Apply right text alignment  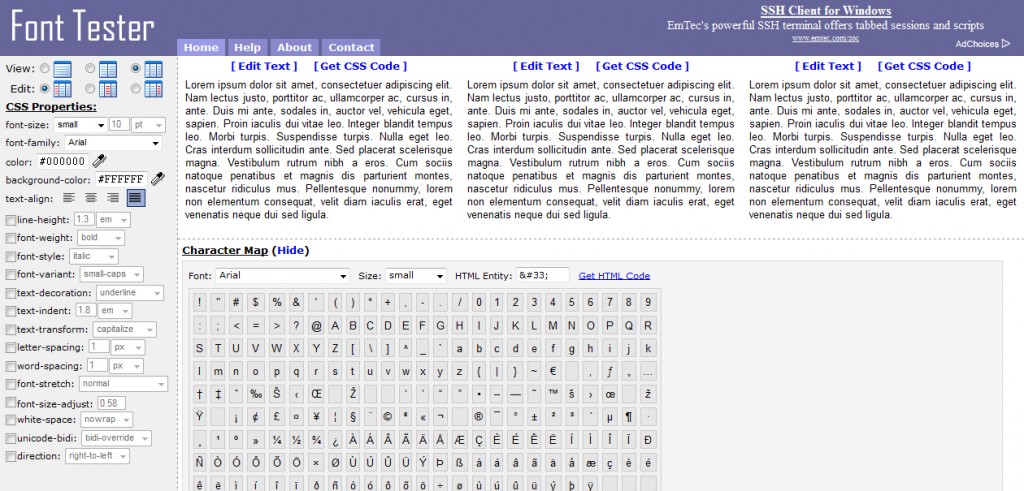point(113,198)
